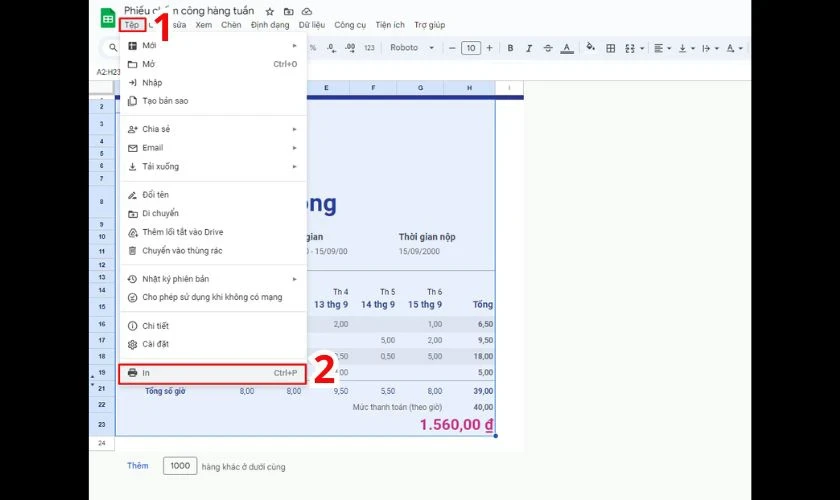Expand the Mới submenu
Image resolution: width=840 pixels, height=500 pixels.
click(213, 46)
